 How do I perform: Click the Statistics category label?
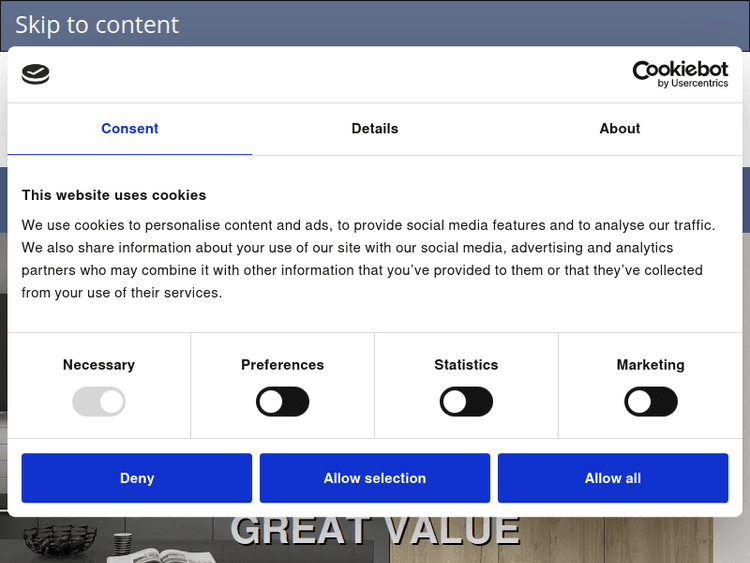point(466,365)
